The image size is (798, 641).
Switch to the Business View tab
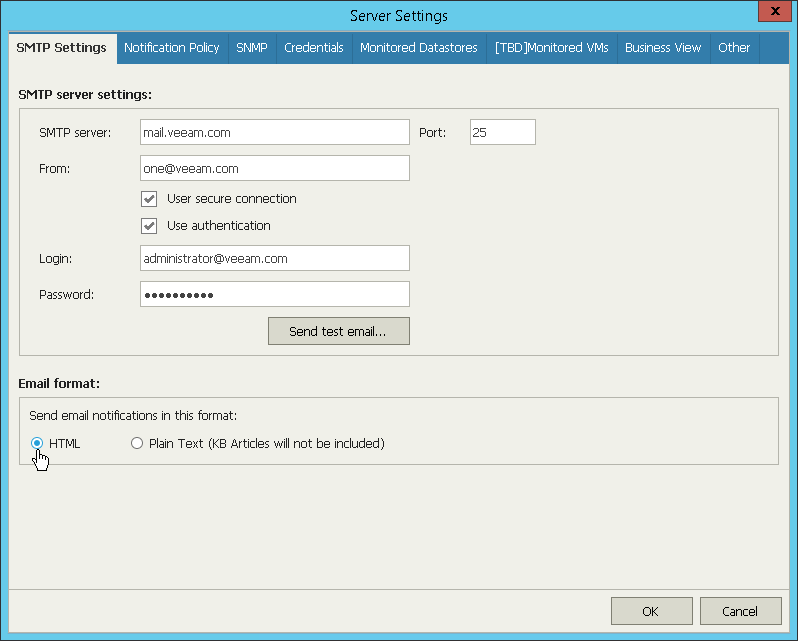pyautogui.click(x=663, y=48)
